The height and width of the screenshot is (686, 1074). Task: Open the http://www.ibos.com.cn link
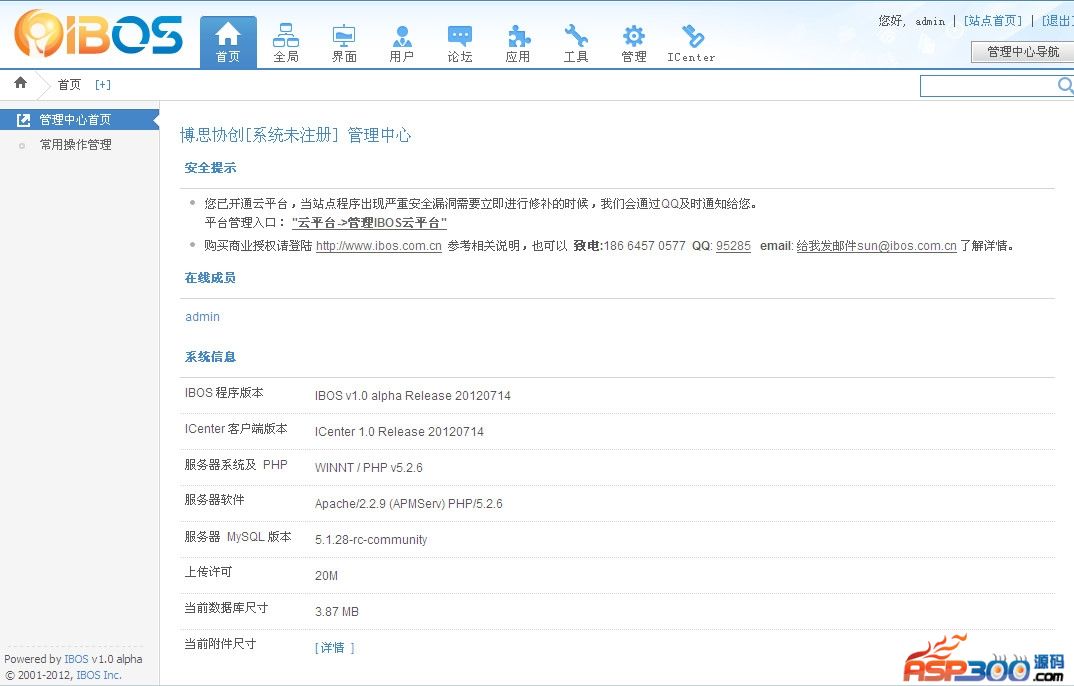378,246
